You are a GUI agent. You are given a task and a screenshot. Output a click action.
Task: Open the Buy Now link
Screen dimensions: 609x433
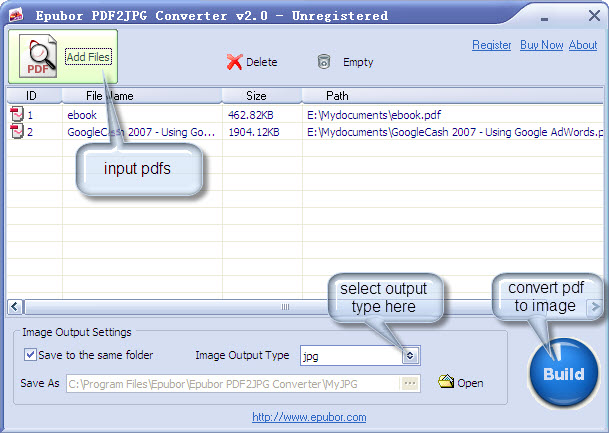pyautogui.click(x=541, y=45)
